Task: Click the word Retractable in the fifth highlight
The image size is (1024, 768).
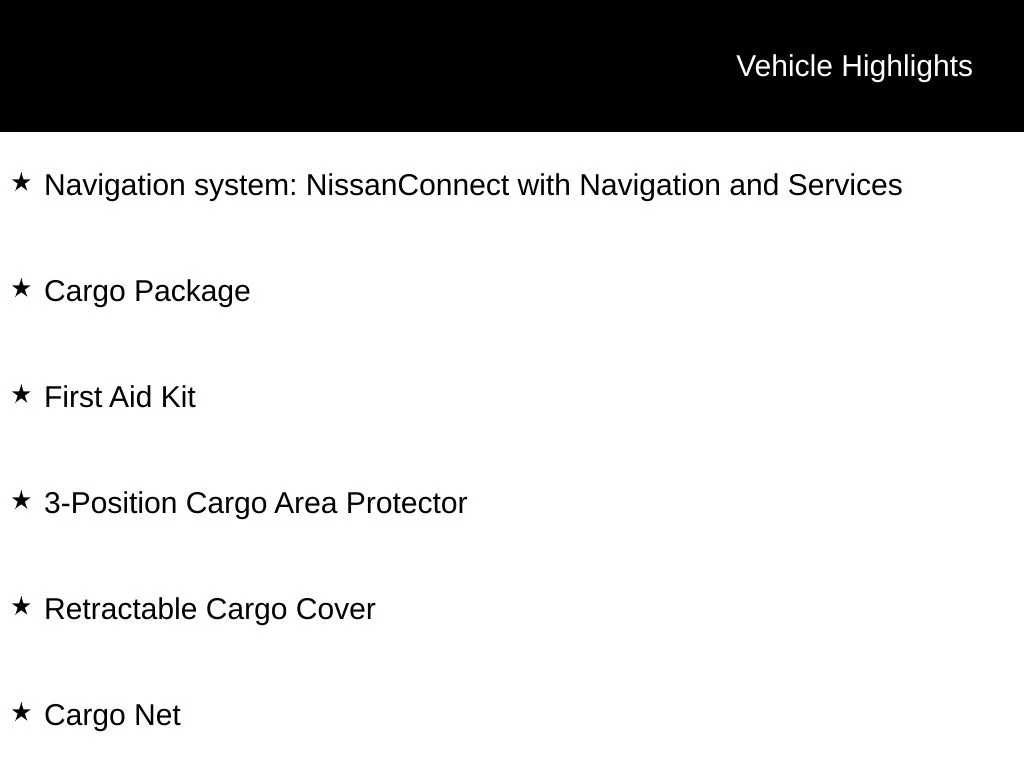Action: pos(121,609)
